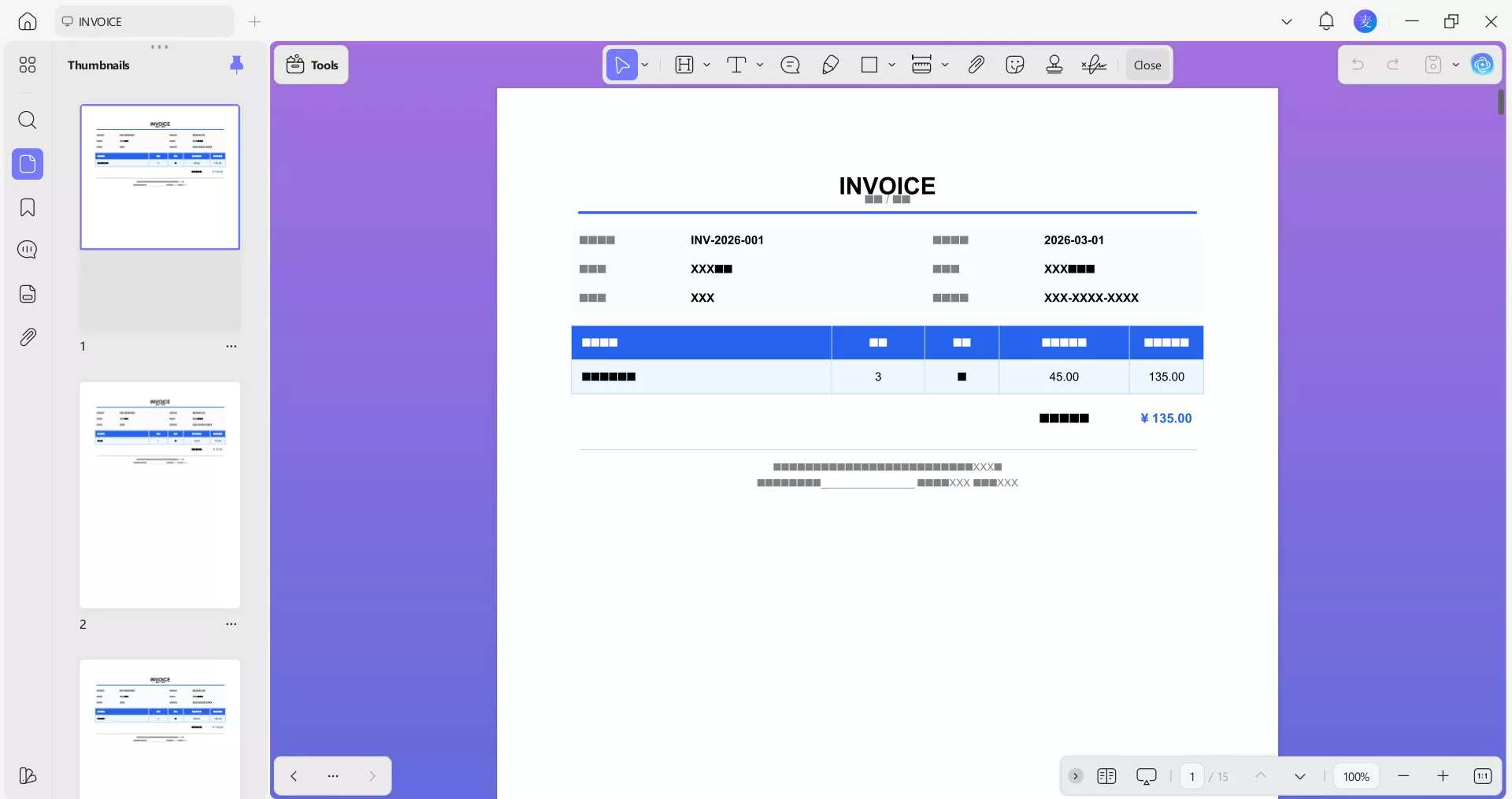Open the measure tool dropdown
This screenshot has height=799, width=1512.
[x=945, y=65]
